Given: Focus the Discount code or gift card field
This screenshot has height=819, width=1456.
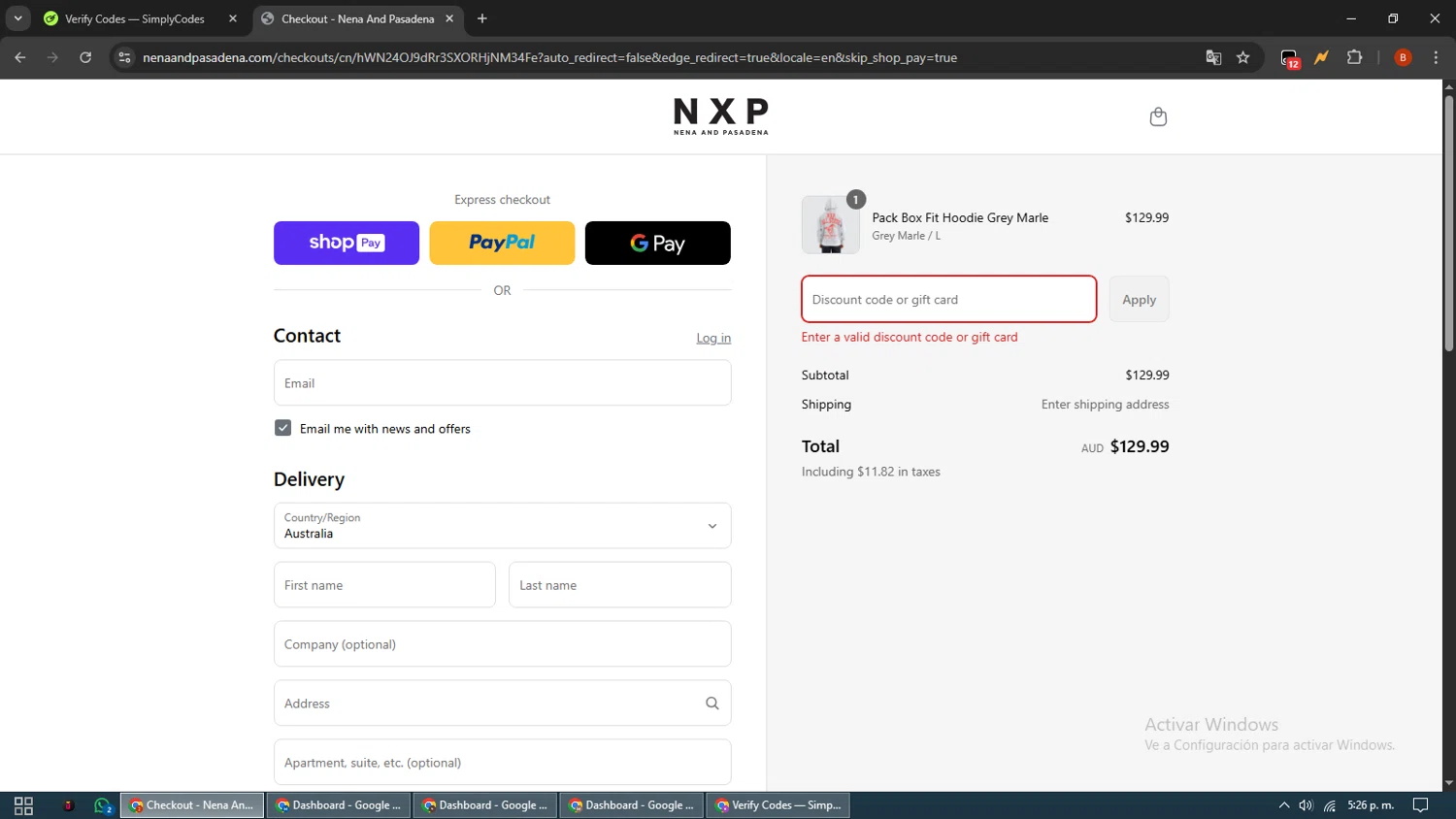Looking at the screenshot, I should pyautogui.click(x=948, y=299).
